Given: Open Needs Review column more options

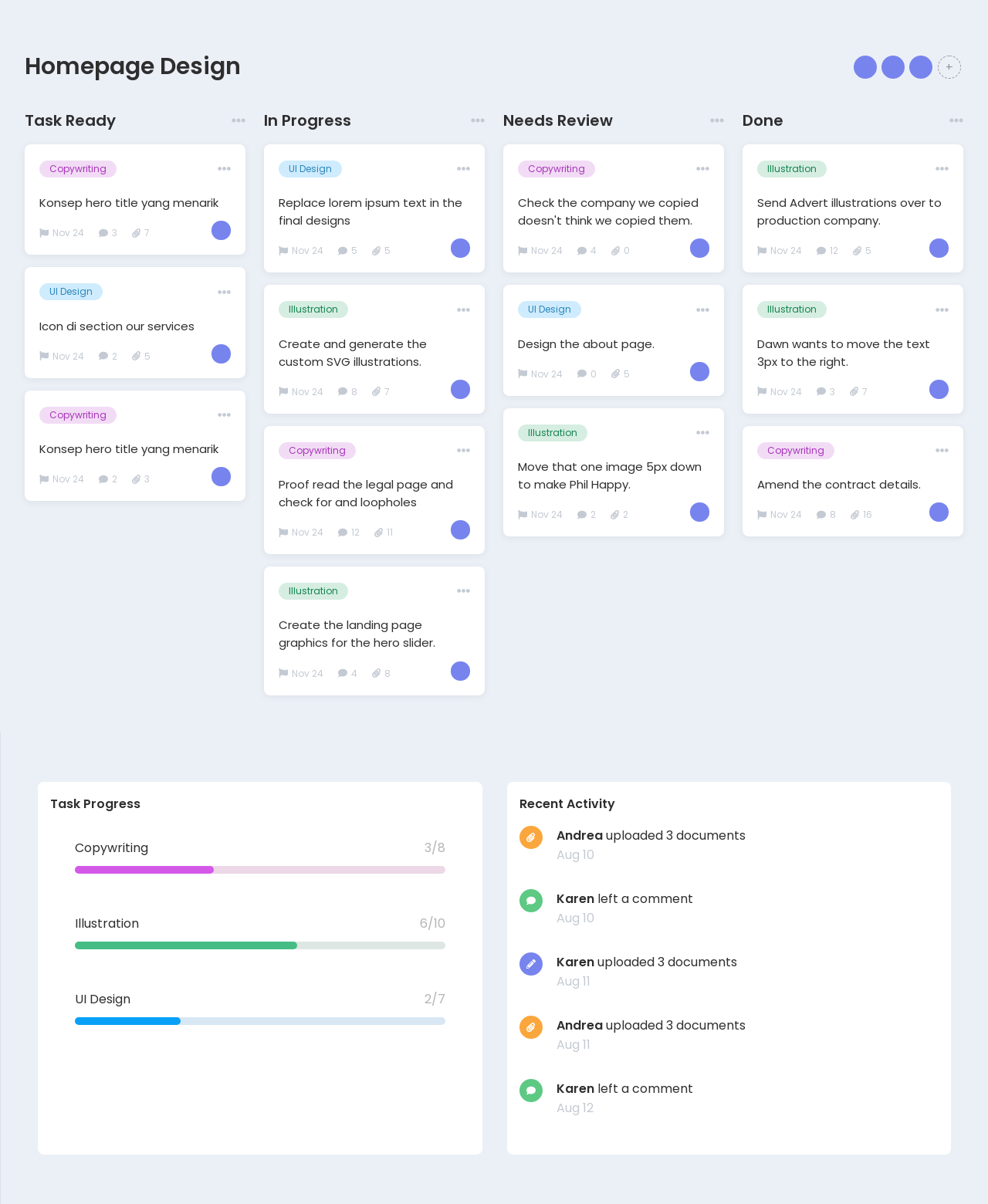Looking at the screenshot, I should coord(717,120).
